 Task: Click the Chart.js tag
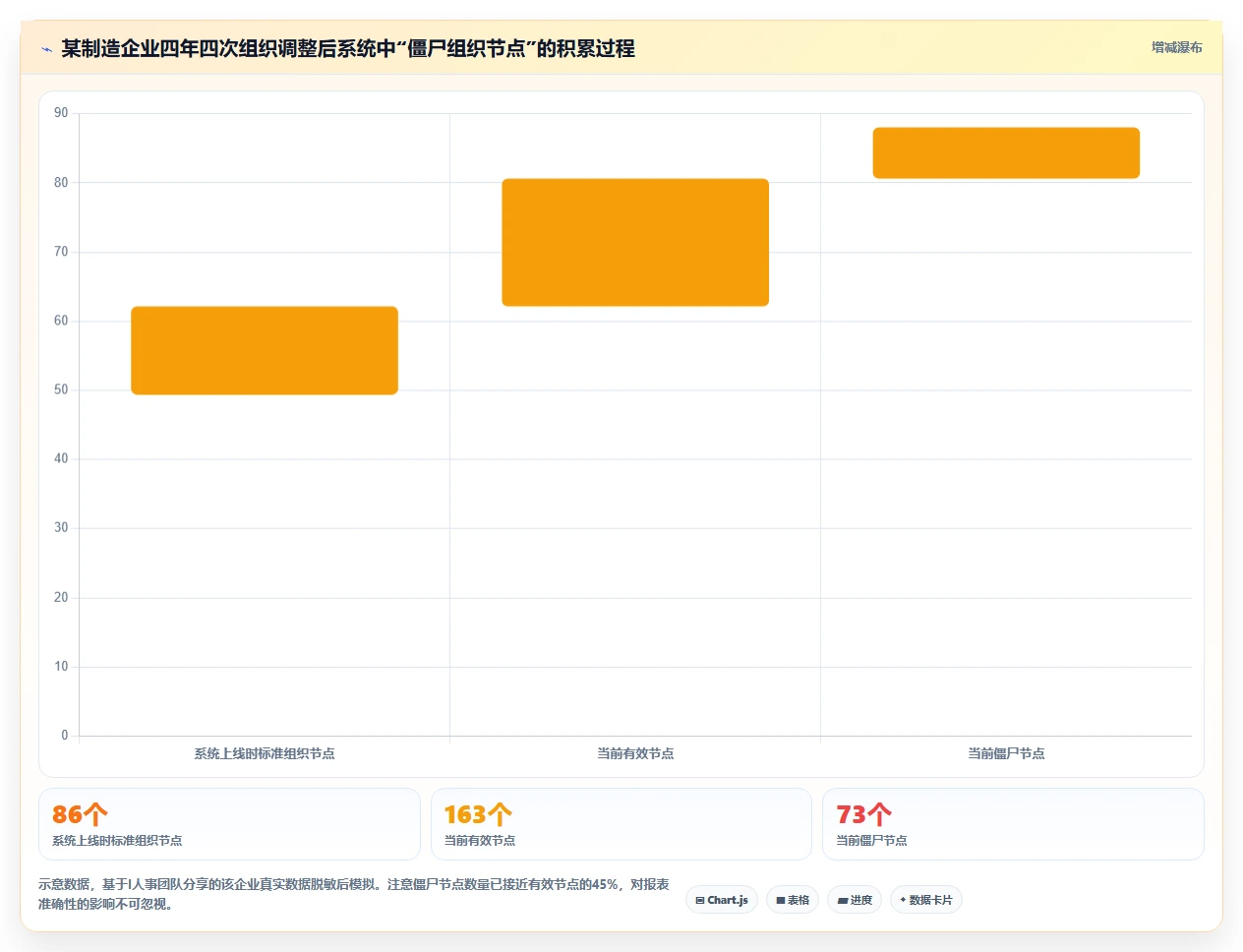point(722,900)
